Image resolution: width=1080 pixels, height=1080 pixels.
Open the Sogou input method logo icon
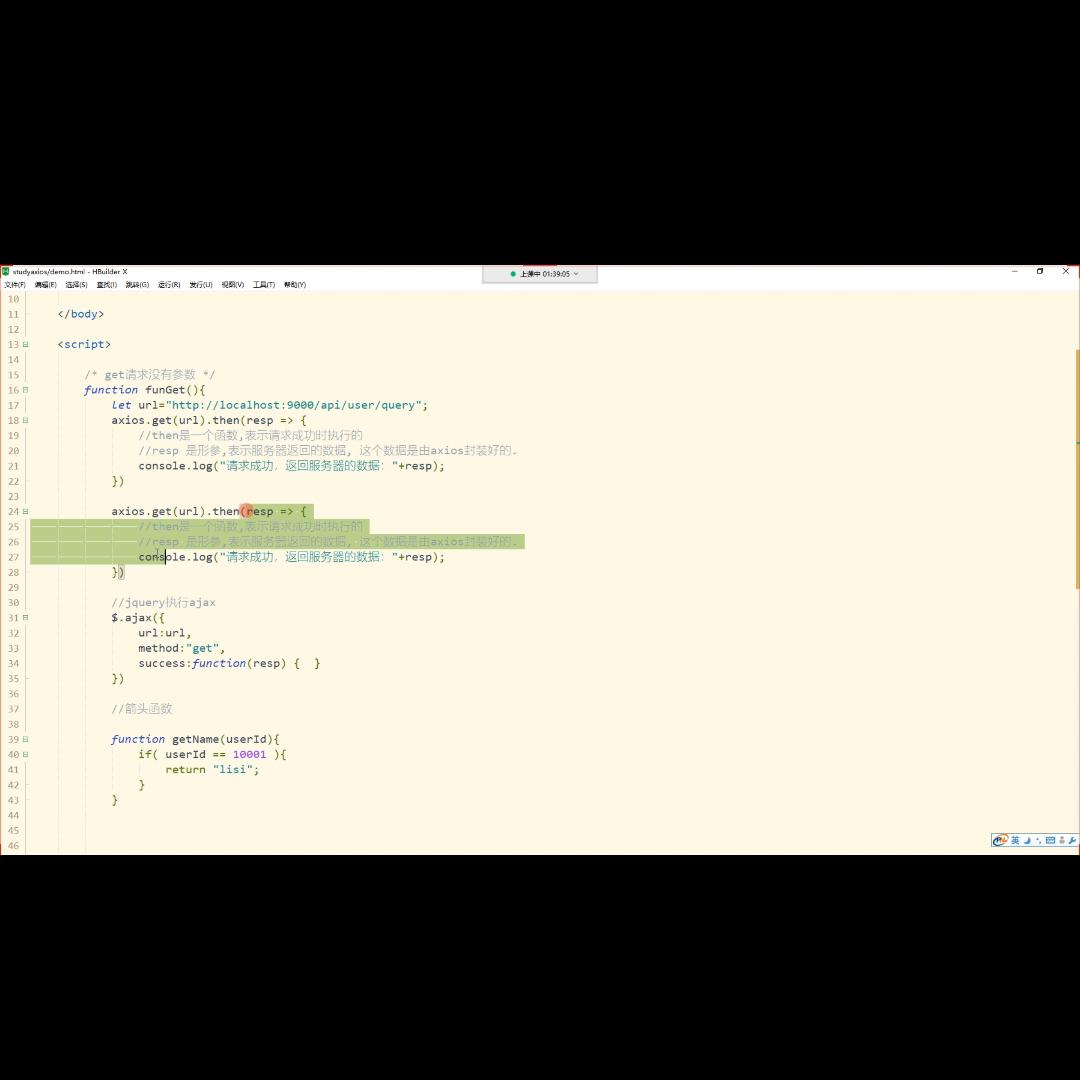click(x=1000, y=841)
